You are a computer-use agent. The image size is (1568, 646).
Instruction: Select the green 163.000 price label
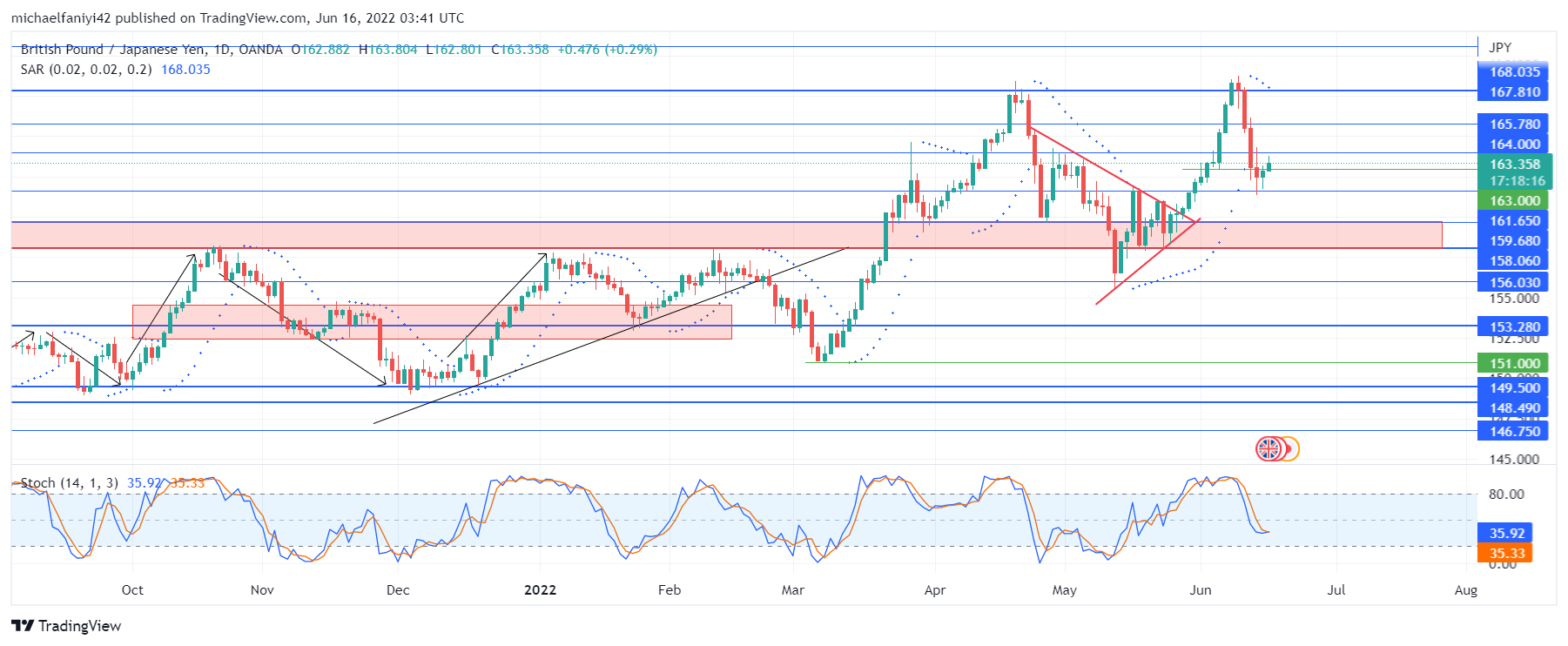[x=1514, y=201]
